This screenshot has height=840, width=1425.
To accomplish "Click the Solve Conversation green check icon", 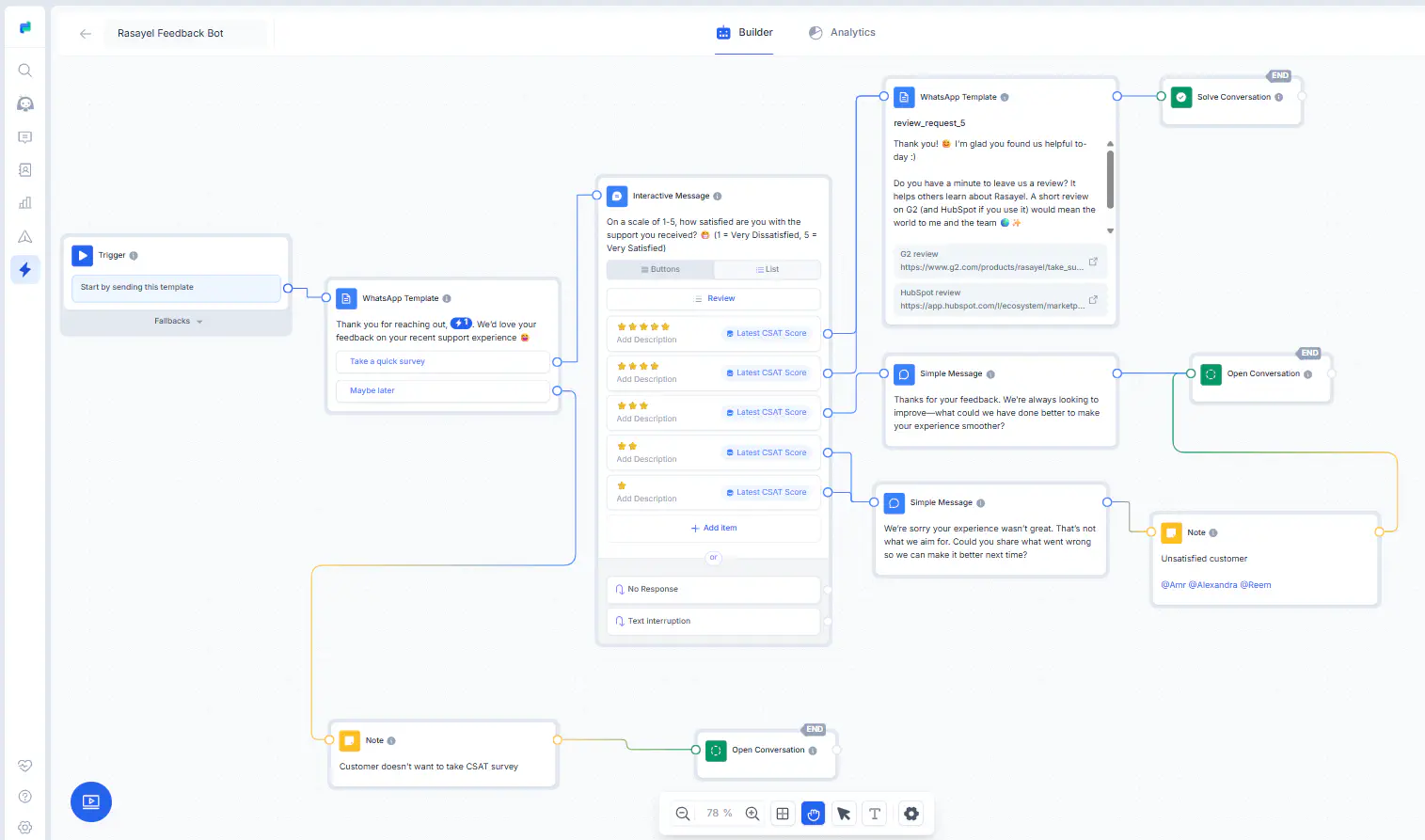I will 1181,97.
